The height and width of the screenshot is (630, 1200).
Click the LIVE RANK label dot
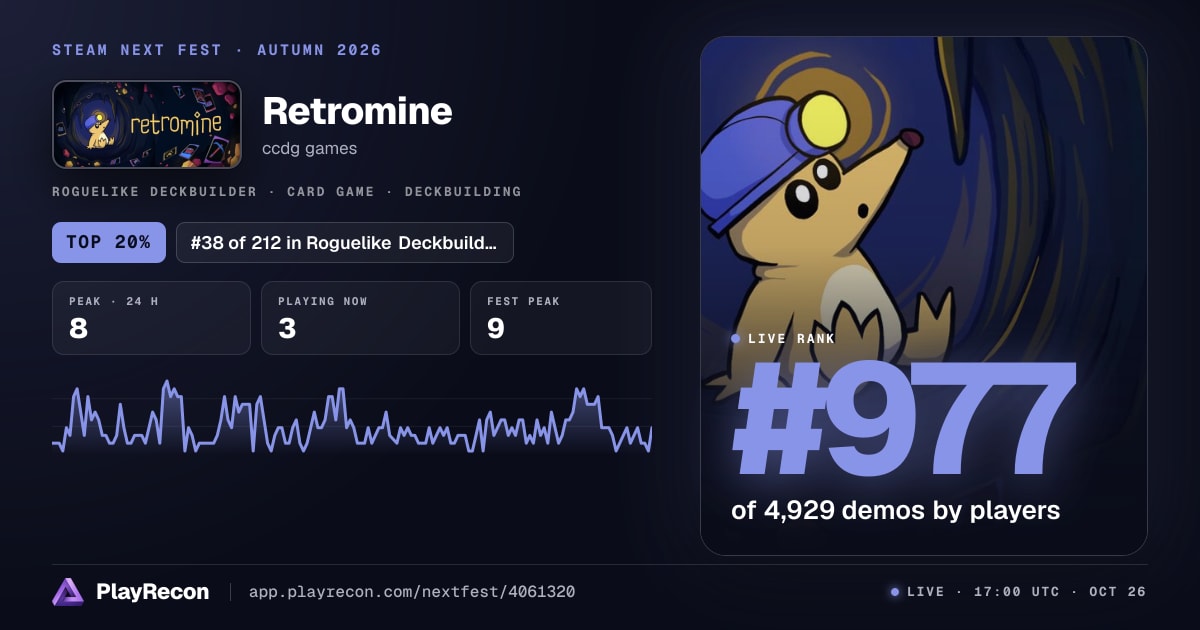click(x=736, y=339)
